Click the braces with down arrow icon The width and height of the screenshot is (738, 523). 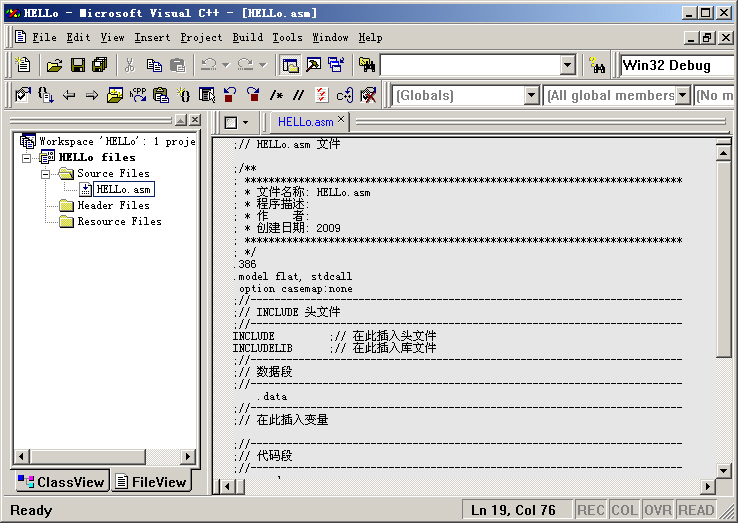point(46,95)
